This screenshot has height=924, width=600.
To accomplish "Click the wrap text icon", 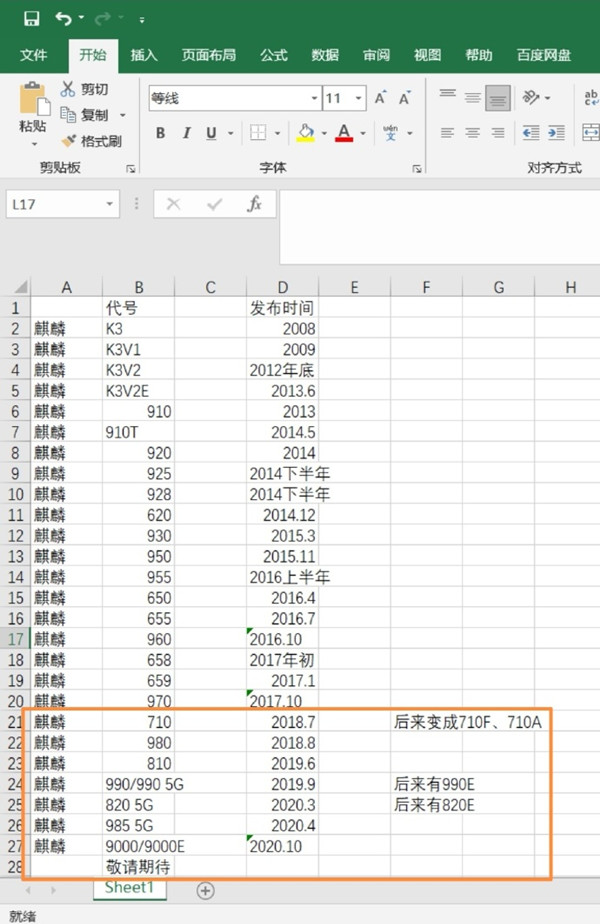I will (x=591, y=97).
